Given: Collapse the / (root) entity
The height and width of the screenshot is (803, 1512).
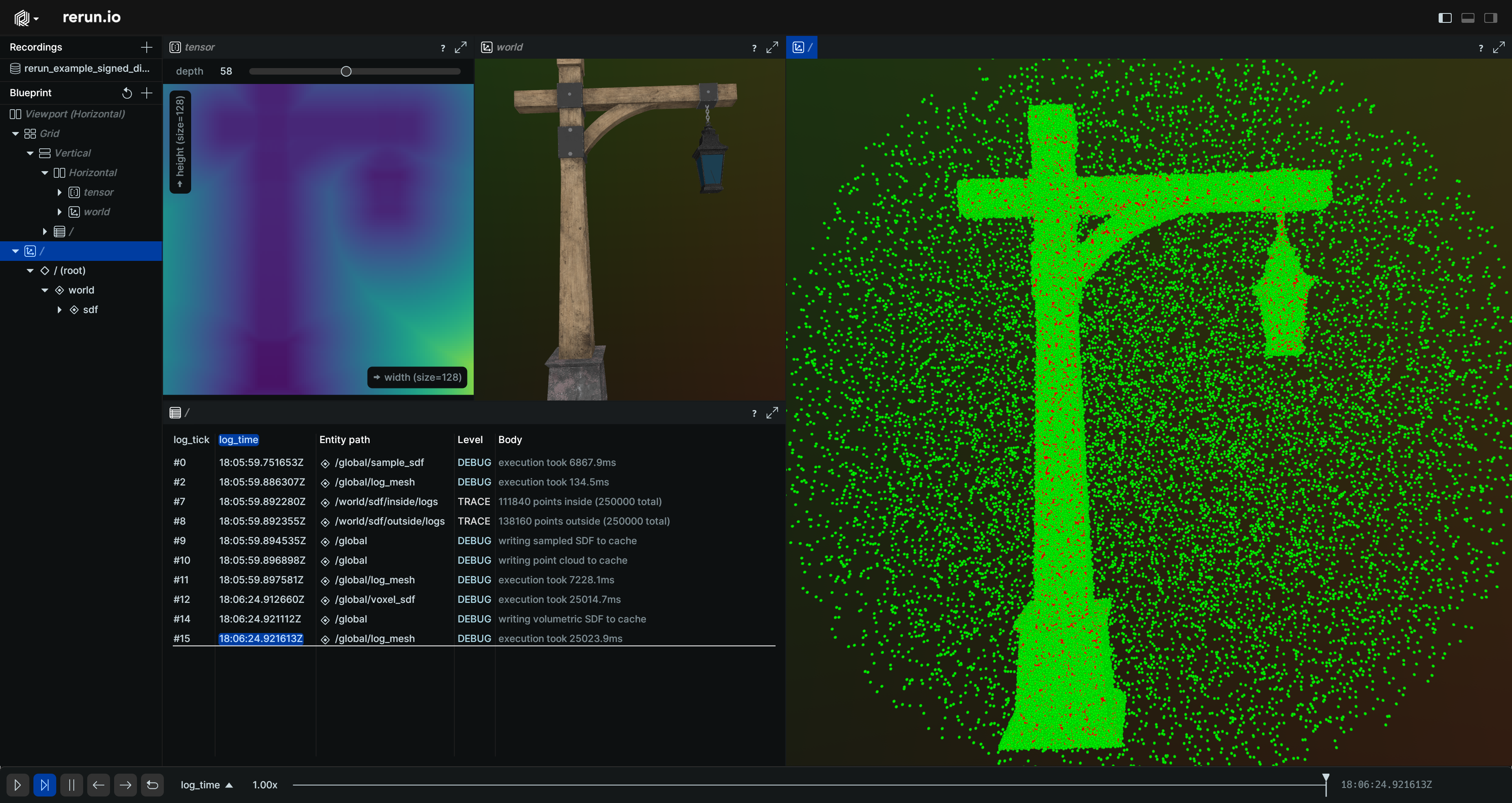Looking at the screenshot, I should pyautogui.click(x=30, y=271).
